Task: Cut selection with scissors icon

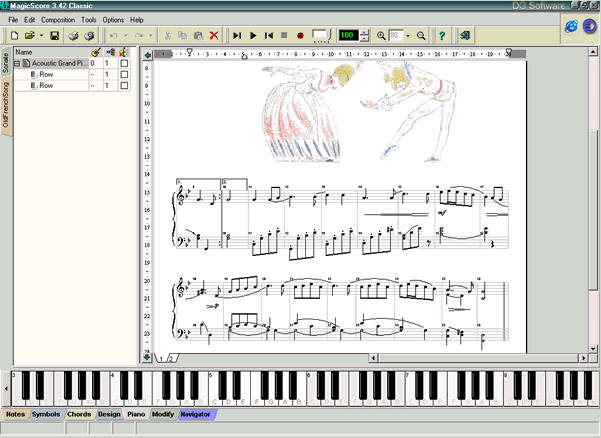Action: (167, 36)
